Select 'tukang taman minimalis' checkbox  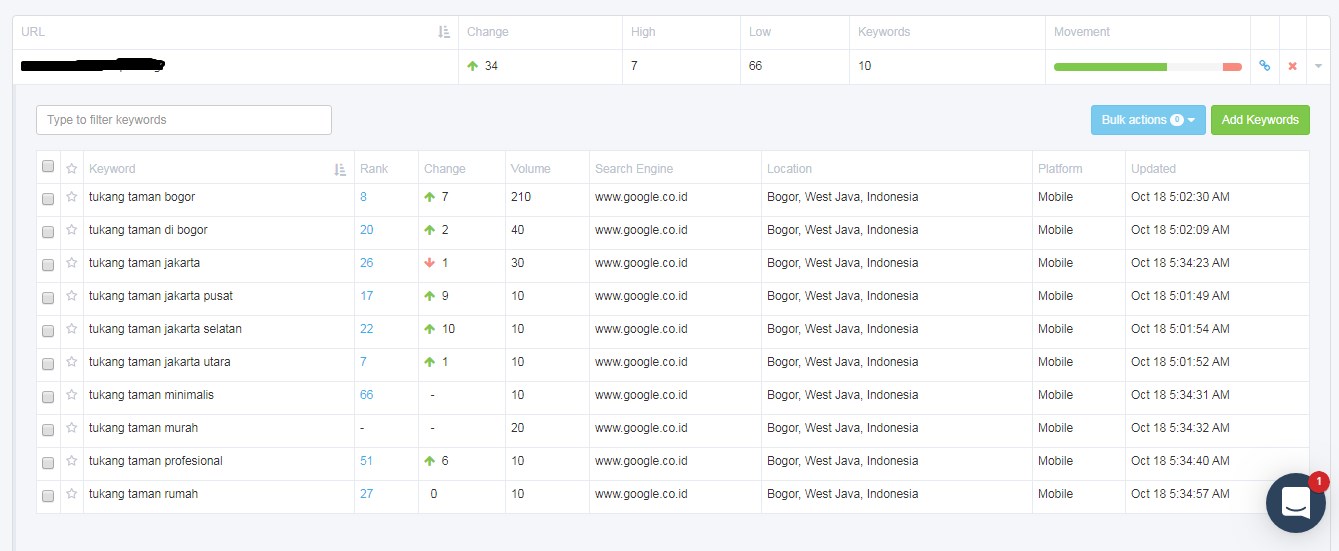48,396
